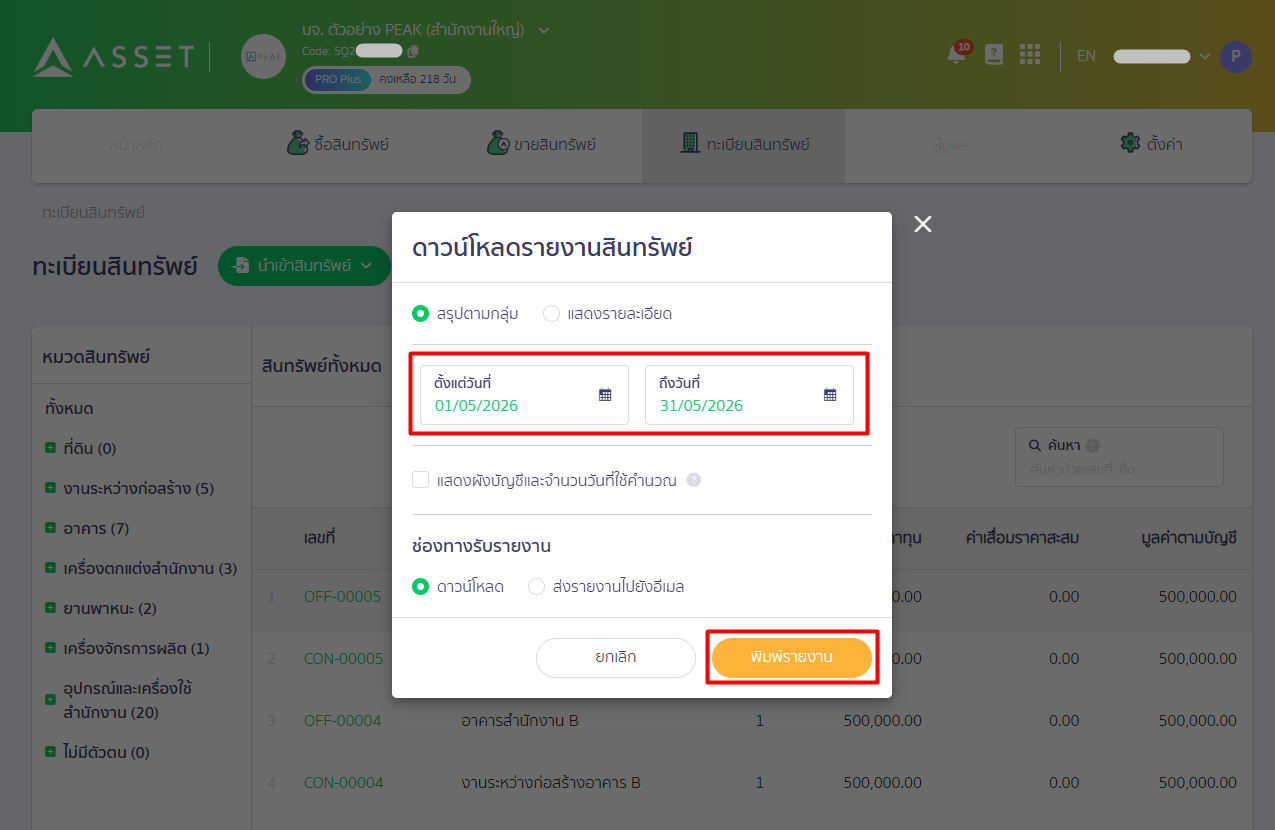
Task: Expand the ไม่มีตัวตน (0) category
Action: point(50,752)
